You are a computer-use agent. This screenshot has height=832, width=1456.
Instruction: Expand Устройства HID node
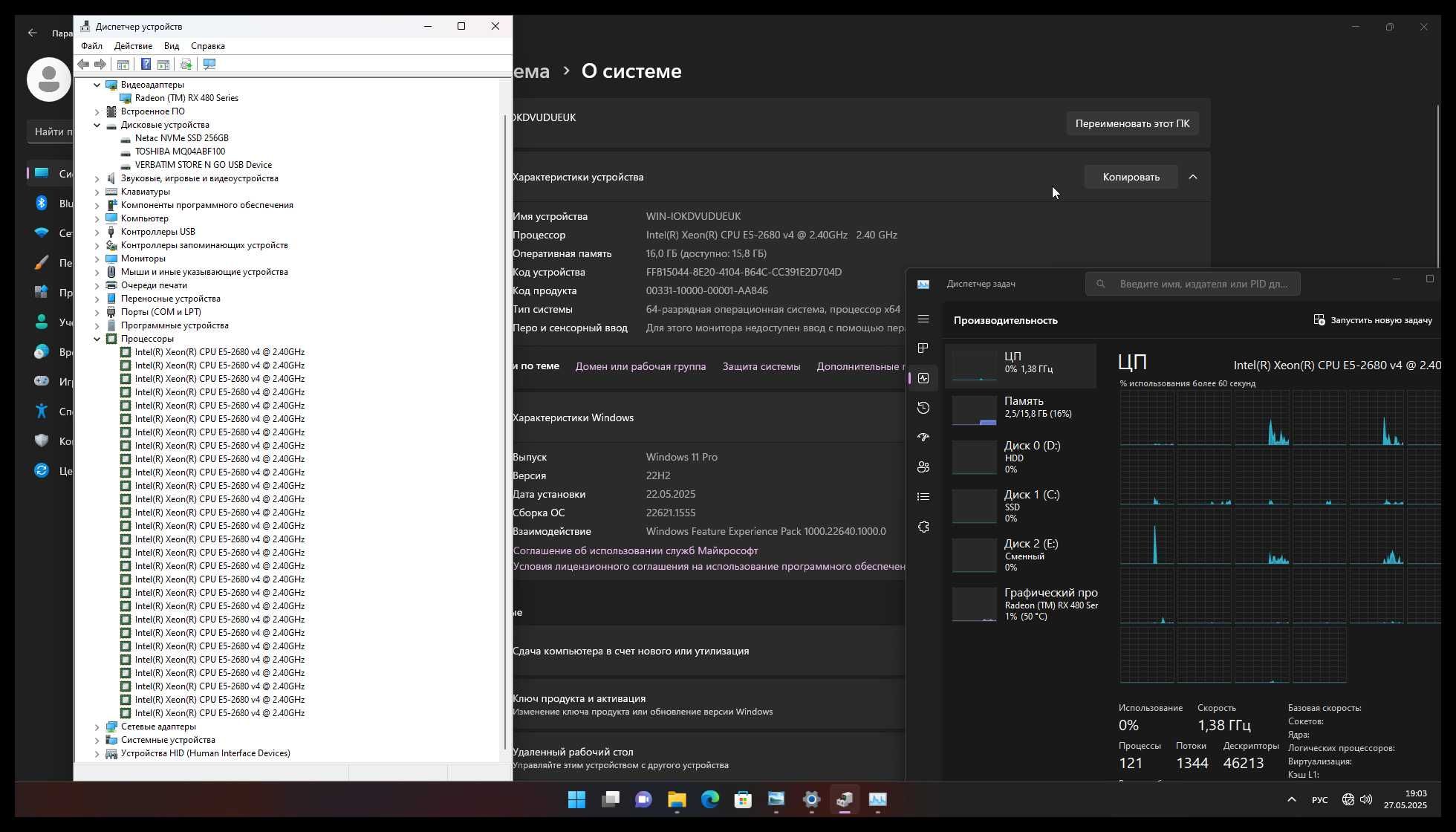pos(97,753)
